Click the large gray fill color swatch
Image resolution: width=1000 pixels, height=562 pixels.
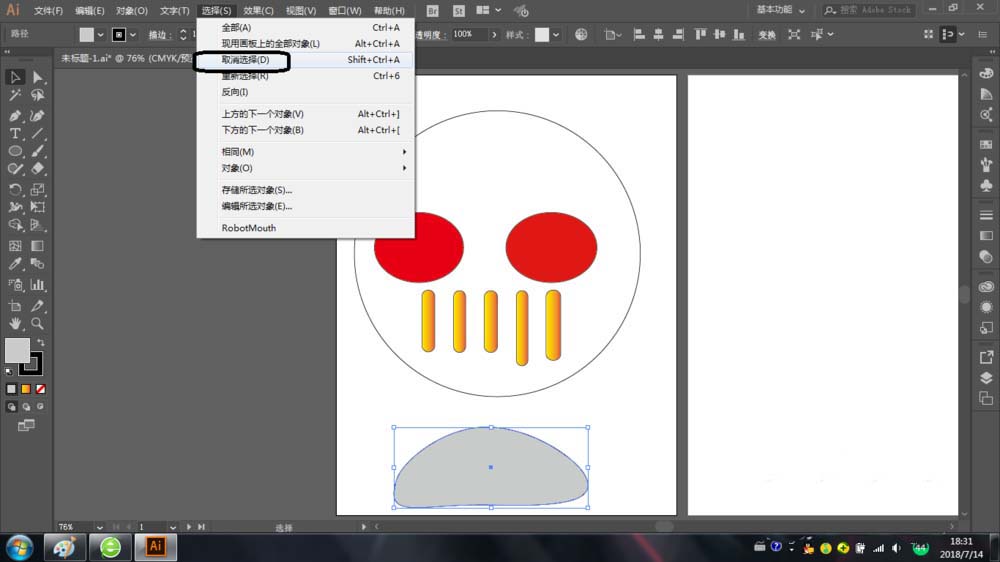pyautogui.click(x=17, y=350)
